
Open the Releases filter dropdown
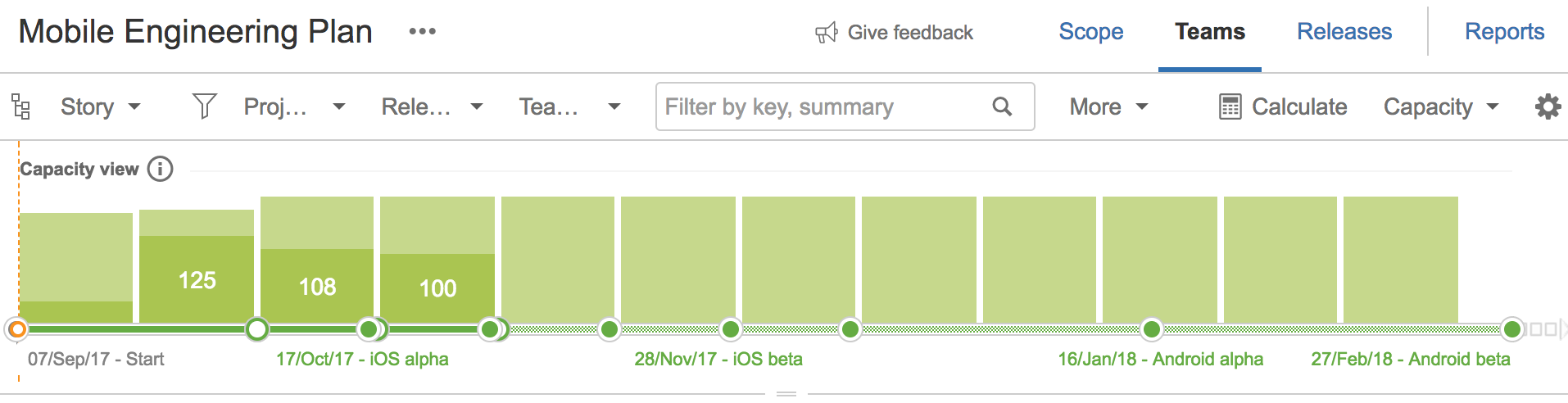[433, 106]
